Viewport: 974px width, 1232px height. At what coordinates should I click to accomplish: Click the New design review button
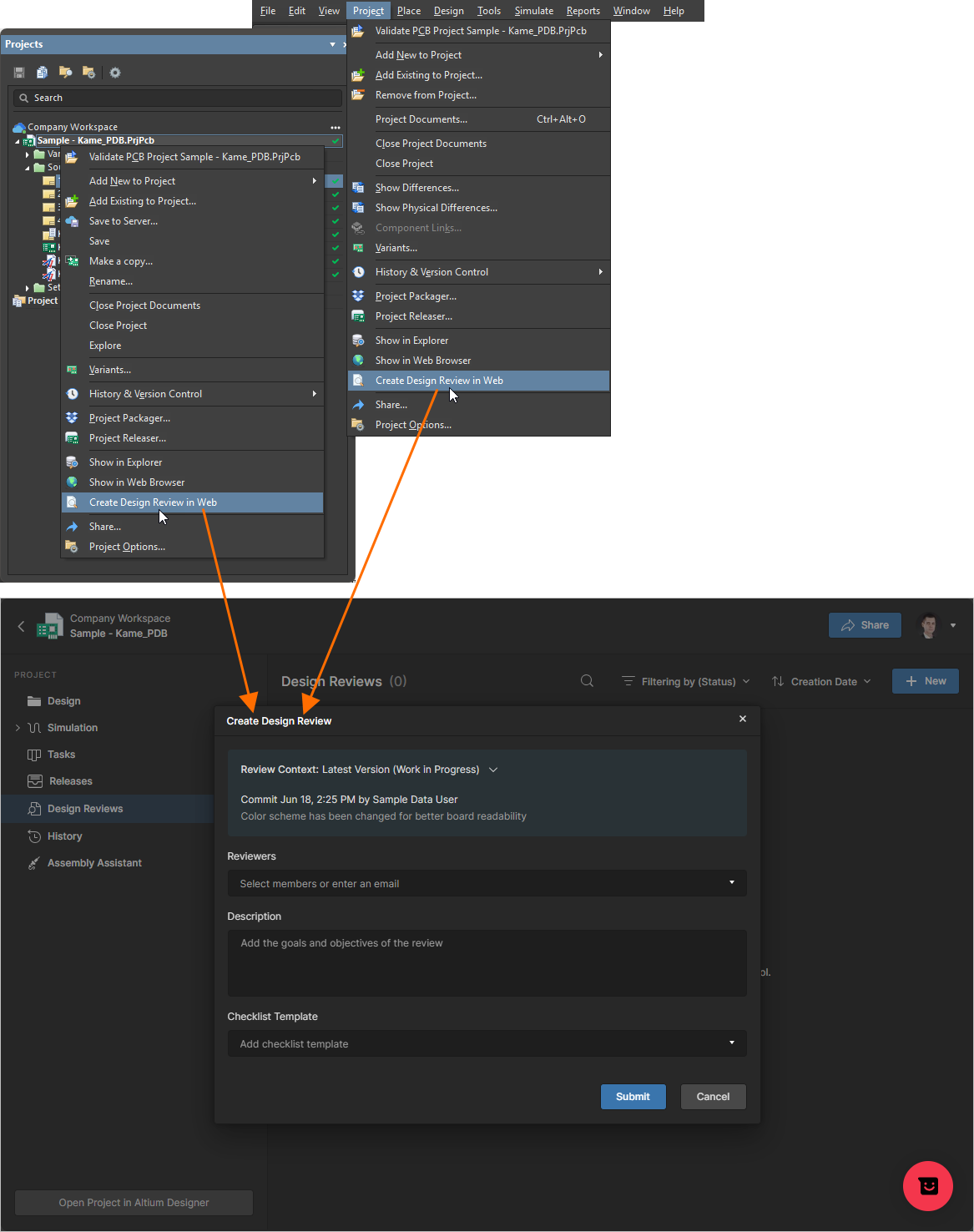(x=926, y=681)
